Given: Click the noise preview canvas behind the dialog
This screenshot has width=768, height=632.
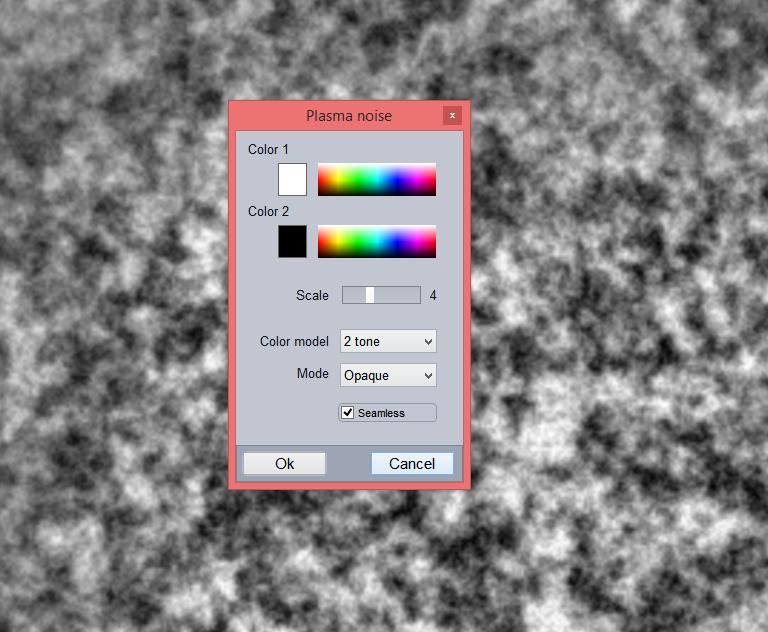Looking at the screenshot, I should pyautogui.click(x=600, y=300).
